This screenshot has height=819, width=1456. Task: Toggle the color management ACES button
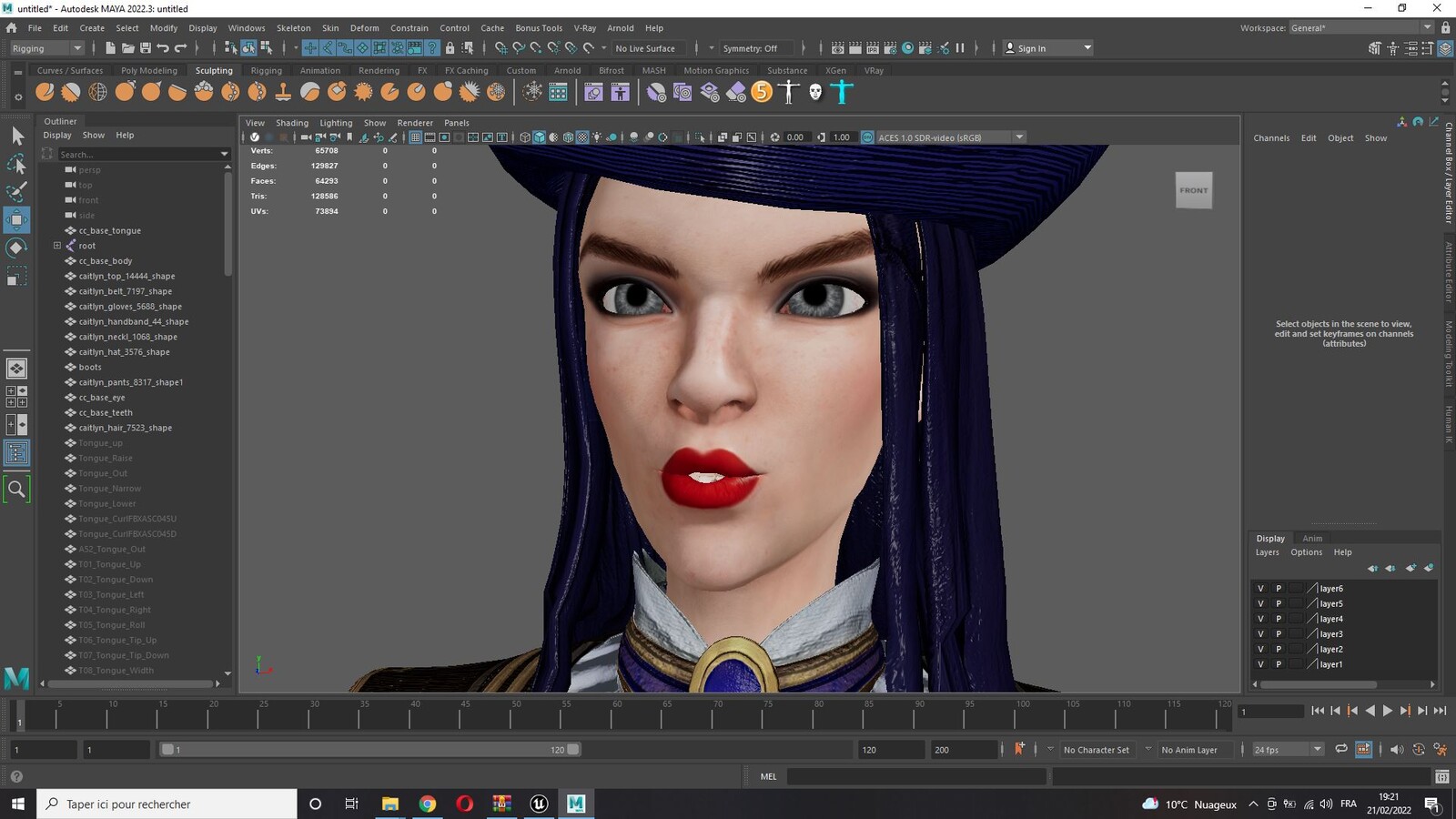click(867, 137)
